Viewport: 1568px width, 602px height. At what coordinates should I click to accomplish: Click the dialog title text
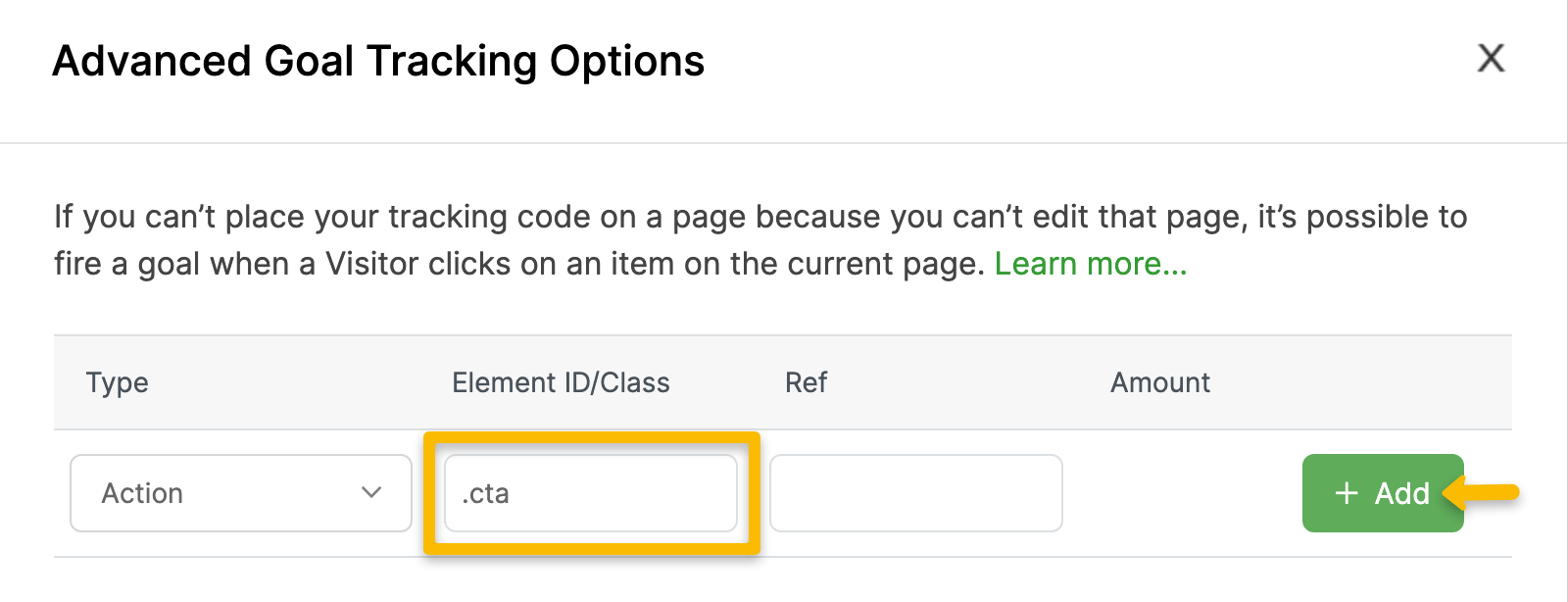[x=378, y=61]
